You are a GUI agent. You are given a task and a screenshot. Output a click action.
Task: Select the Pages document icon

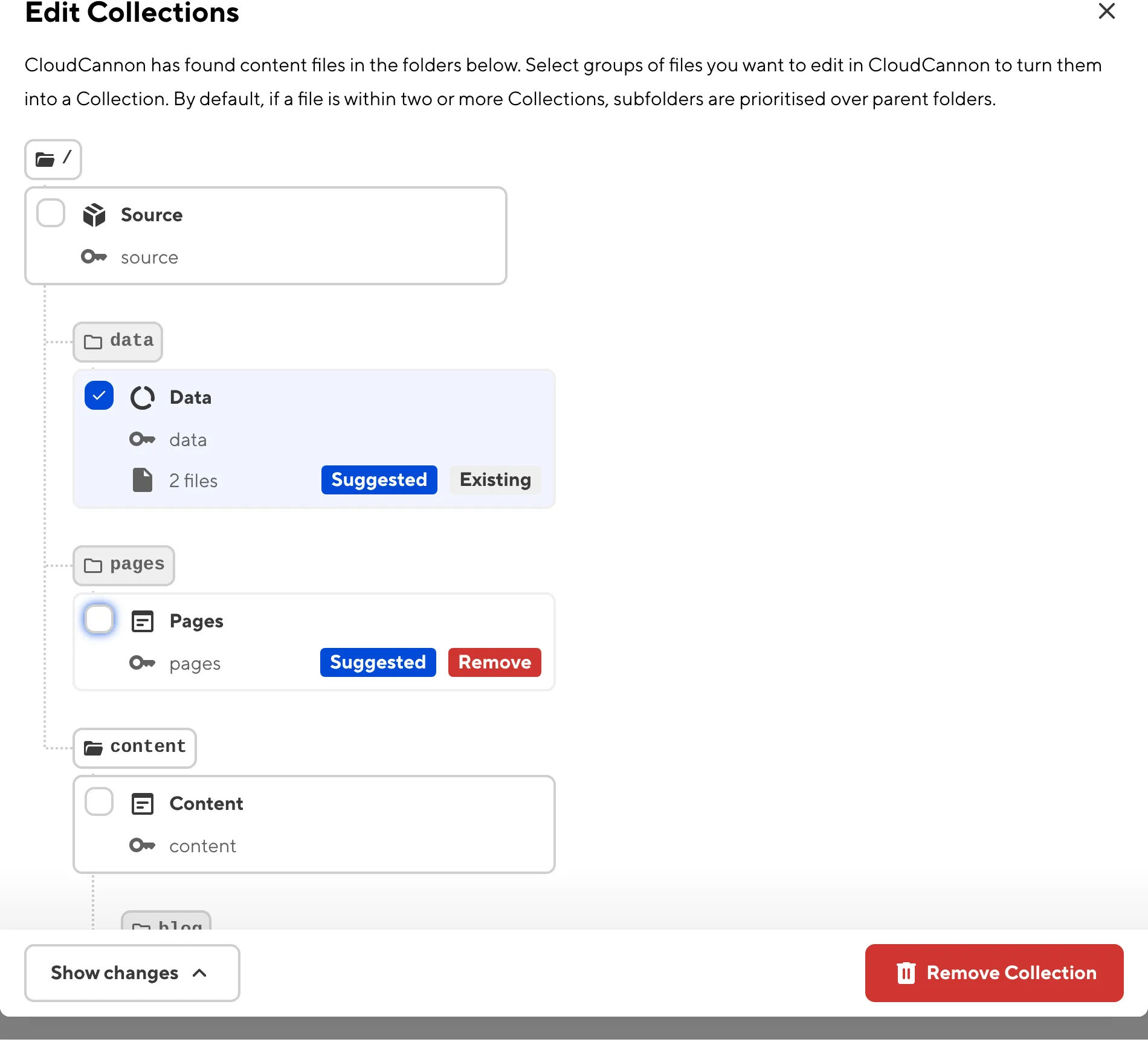click(143, 621)
